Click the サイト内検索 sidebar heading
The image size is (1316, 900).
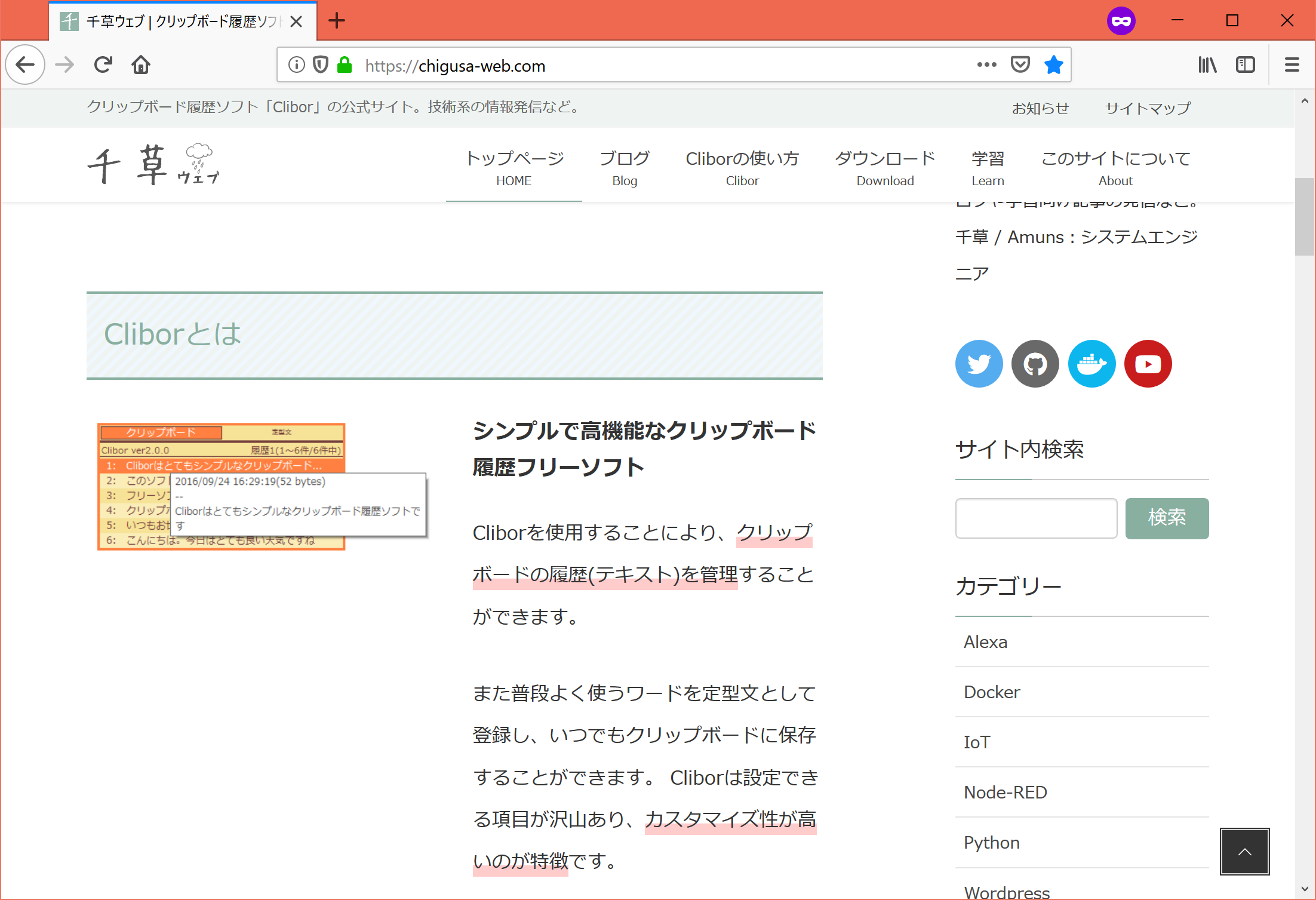point(1019,449)
